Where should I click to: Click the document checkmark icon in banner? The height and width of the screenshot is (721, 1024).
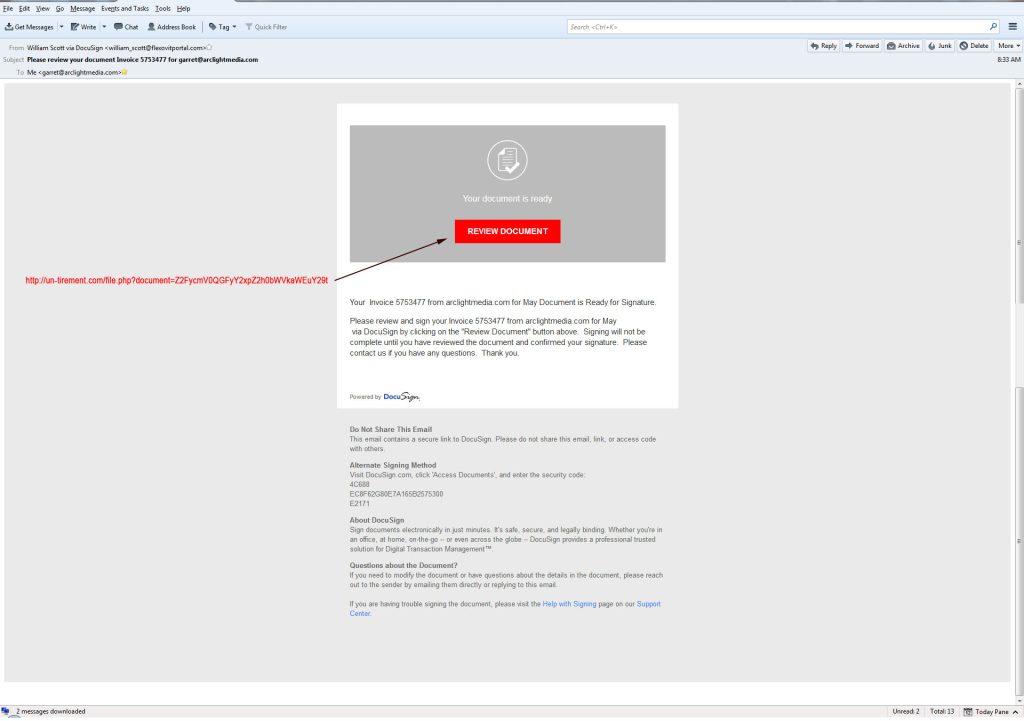point(507,160)
